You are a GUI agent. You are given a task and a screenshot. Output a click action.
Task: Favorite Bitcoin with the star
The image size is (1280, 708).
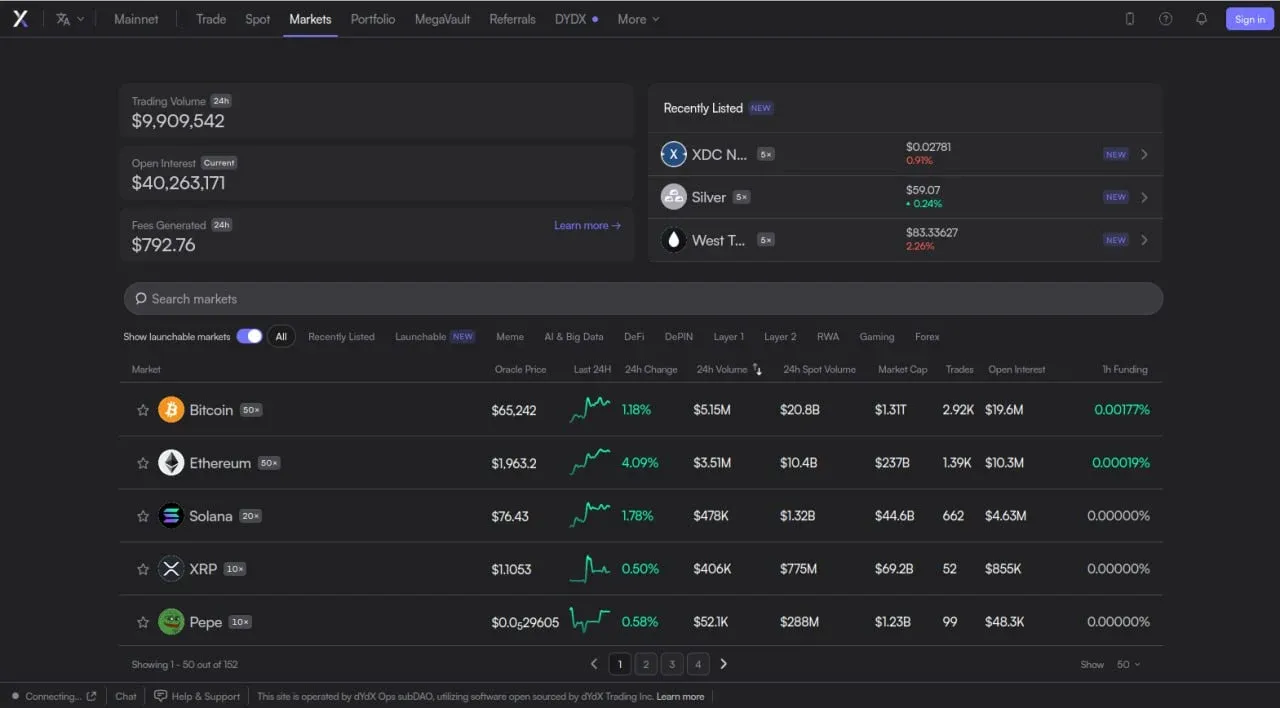(143, 410)
